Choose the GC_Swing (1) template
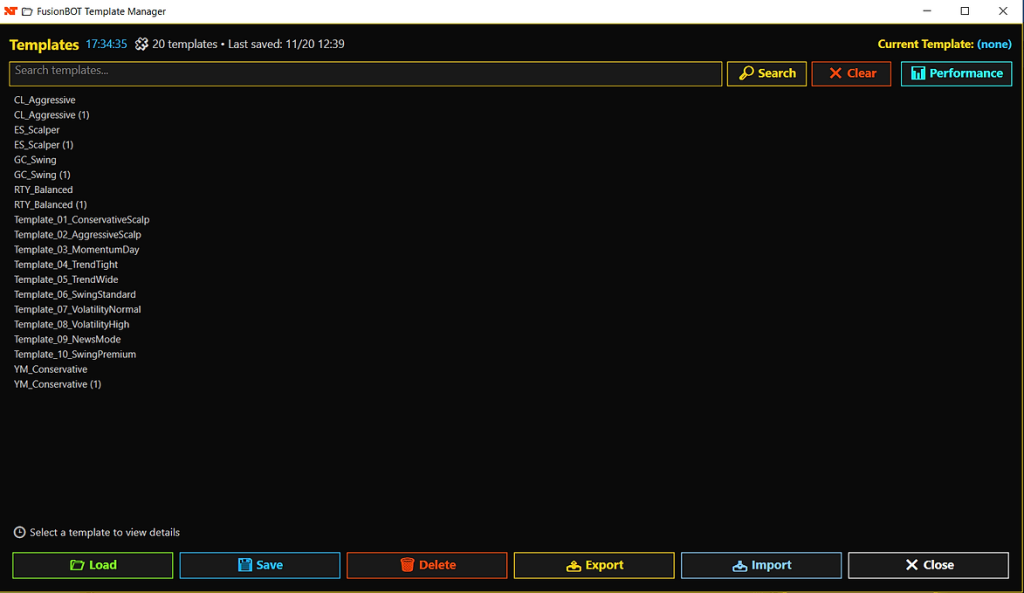Image resolution: width=1024 pixels, height=593 pixels. pyautogui.click(x=42, y=175)
